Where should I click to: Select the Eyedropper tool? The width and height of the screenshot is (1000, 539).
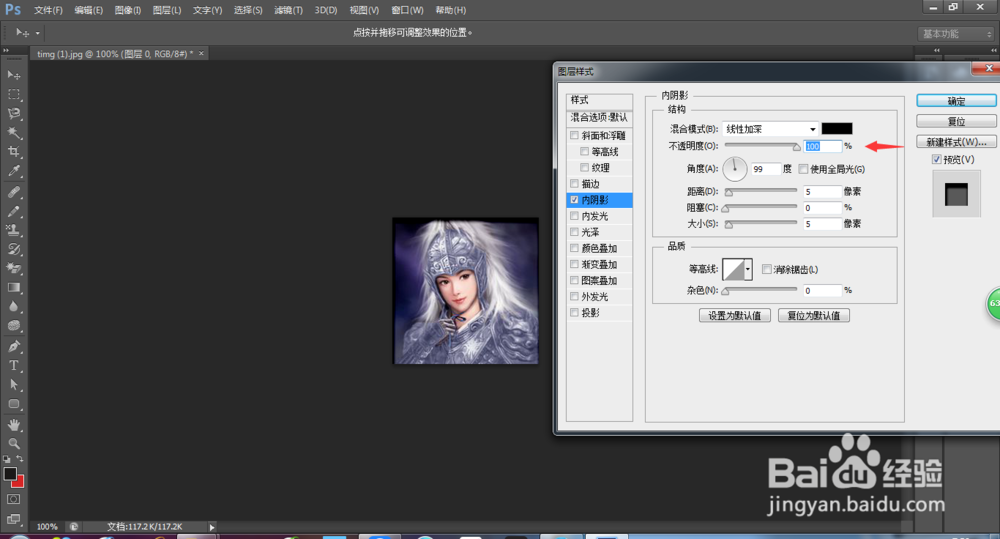(13, 171)
